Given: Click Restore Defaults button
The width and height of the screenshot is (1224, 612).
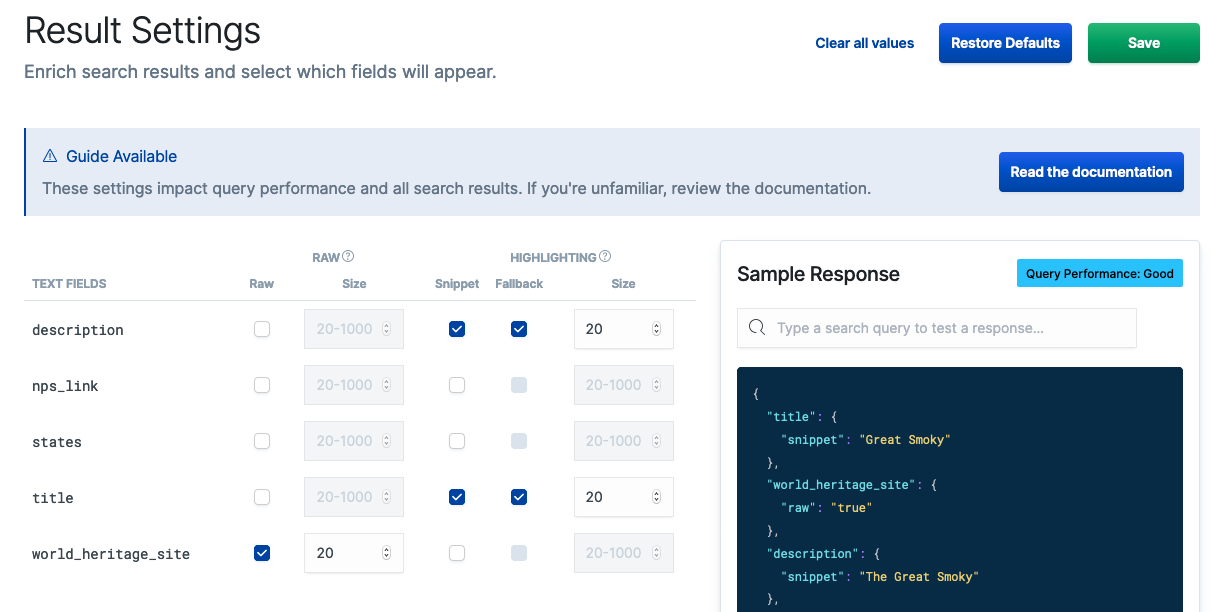Looking at the screenshot, I should click(x=1005, y=43).
